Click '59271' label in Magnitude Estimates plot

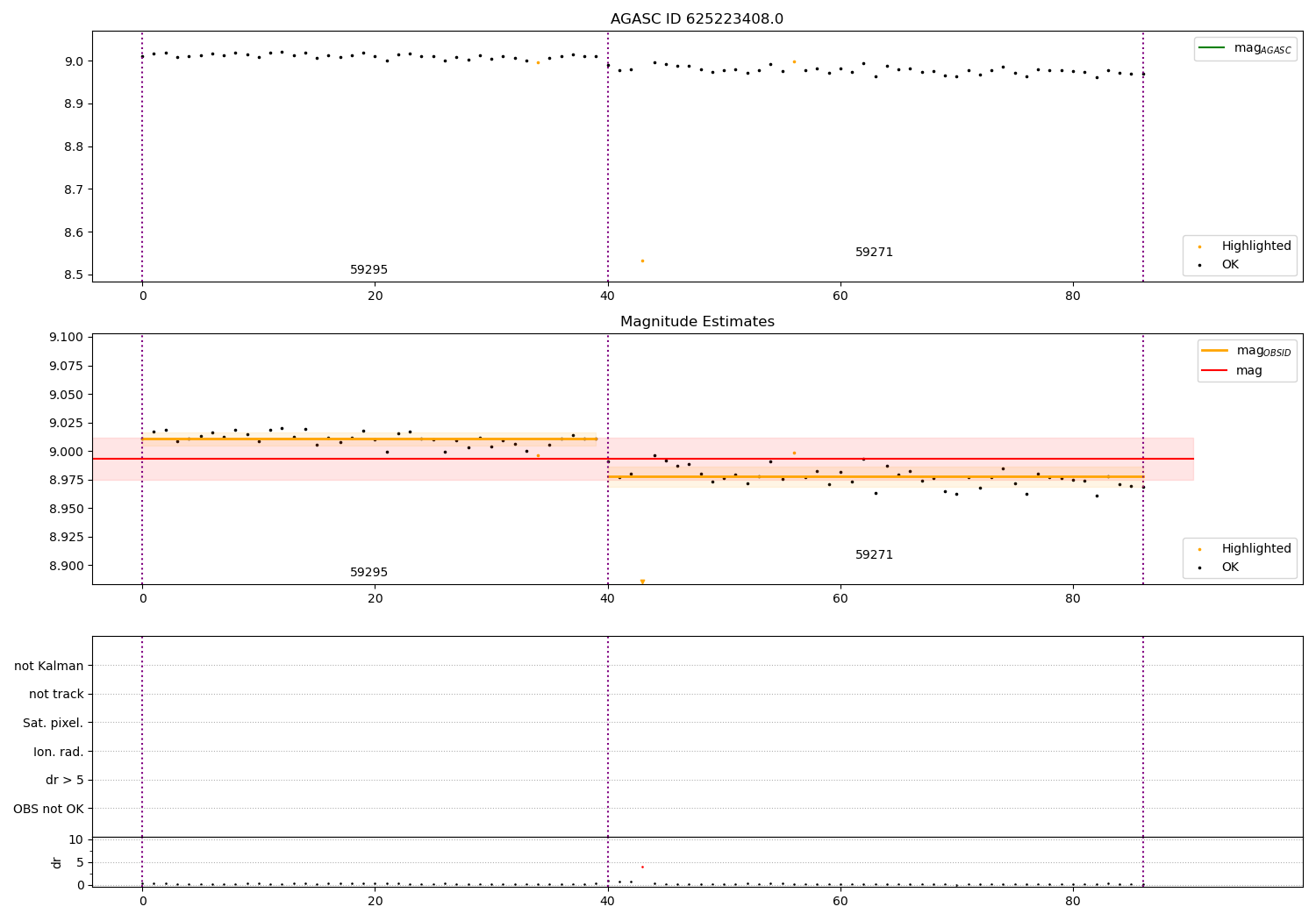coord(874,555)
